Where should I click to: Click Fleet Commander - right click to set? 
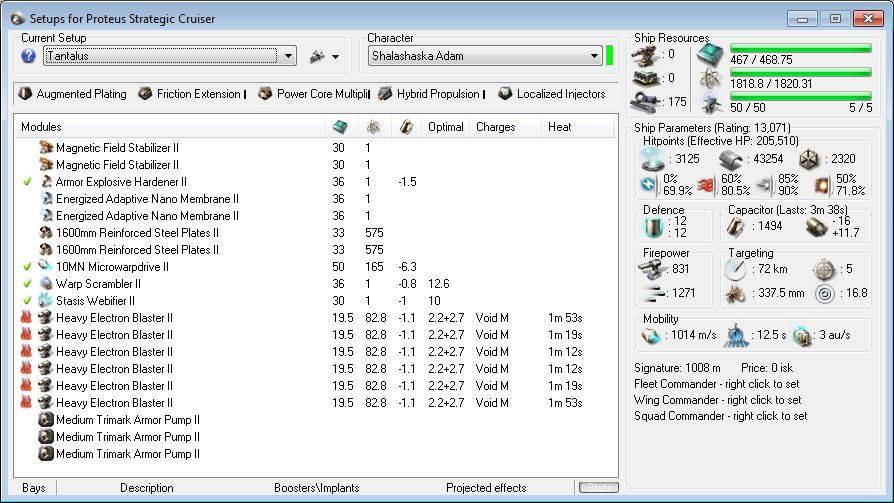tap(716, 384)
